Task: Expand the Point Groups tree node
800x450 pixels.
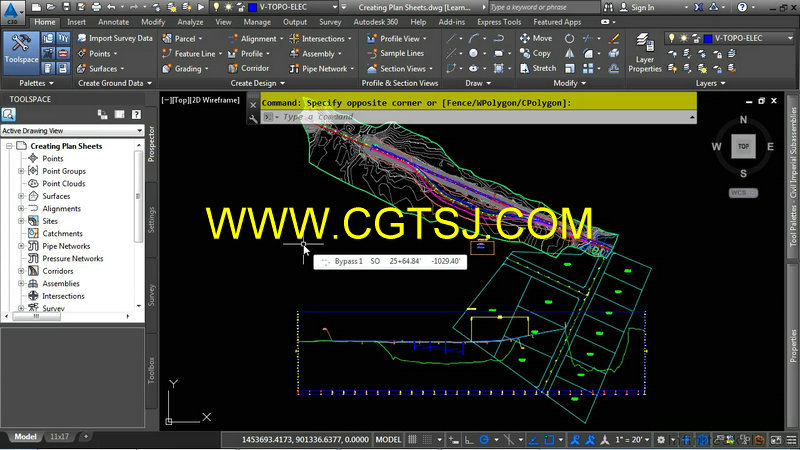Action: (x=21, y=171)
